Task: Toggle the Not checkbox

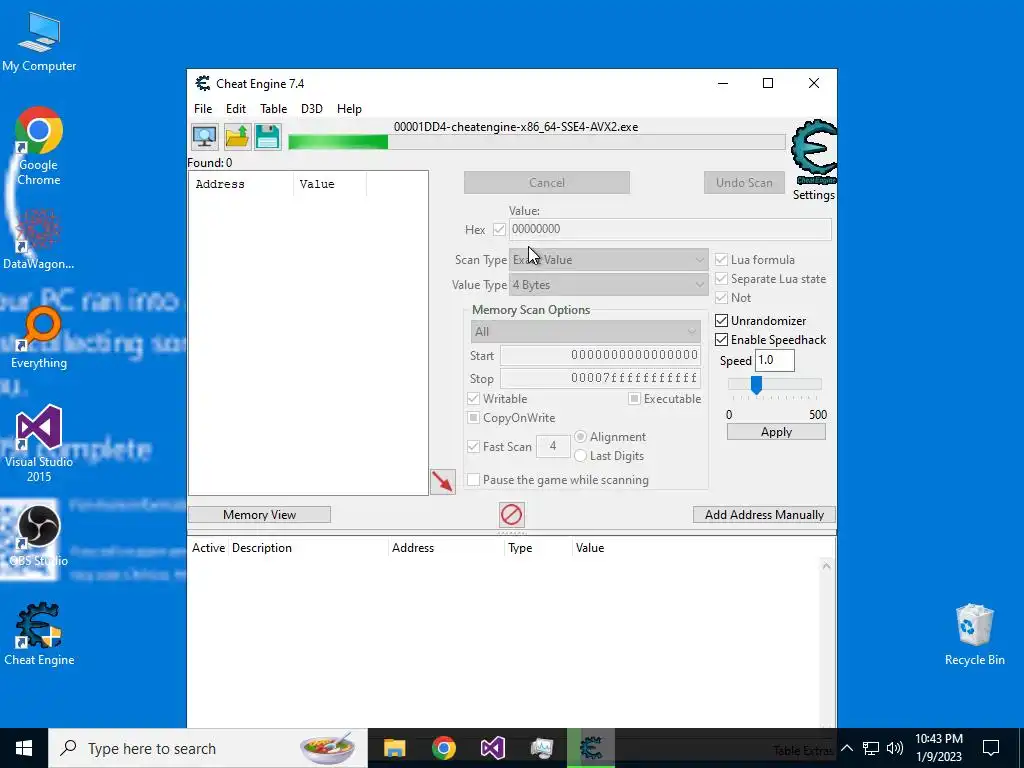Action: click(721, 298)
